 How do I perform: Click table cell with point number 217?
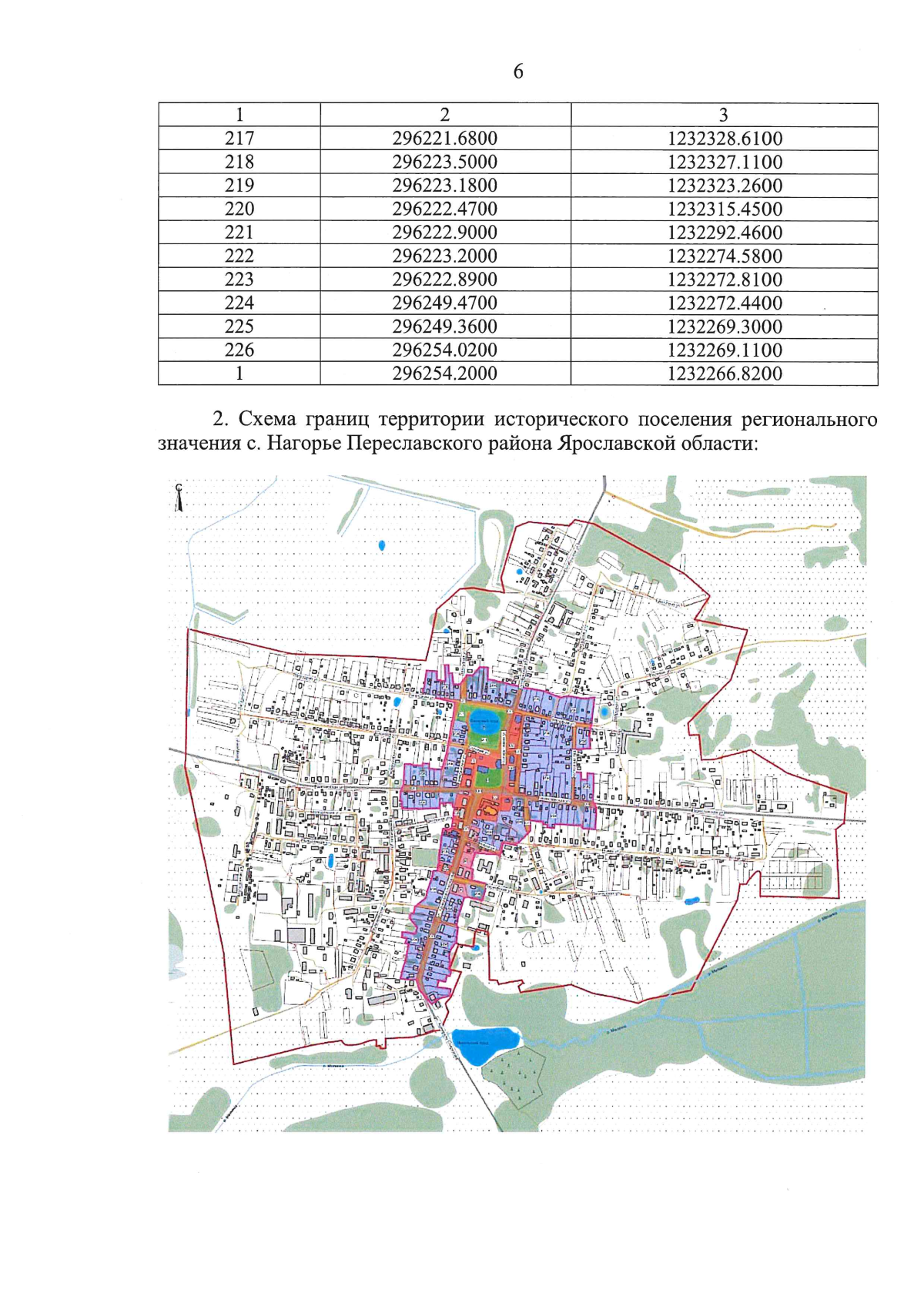coord(239,139)
